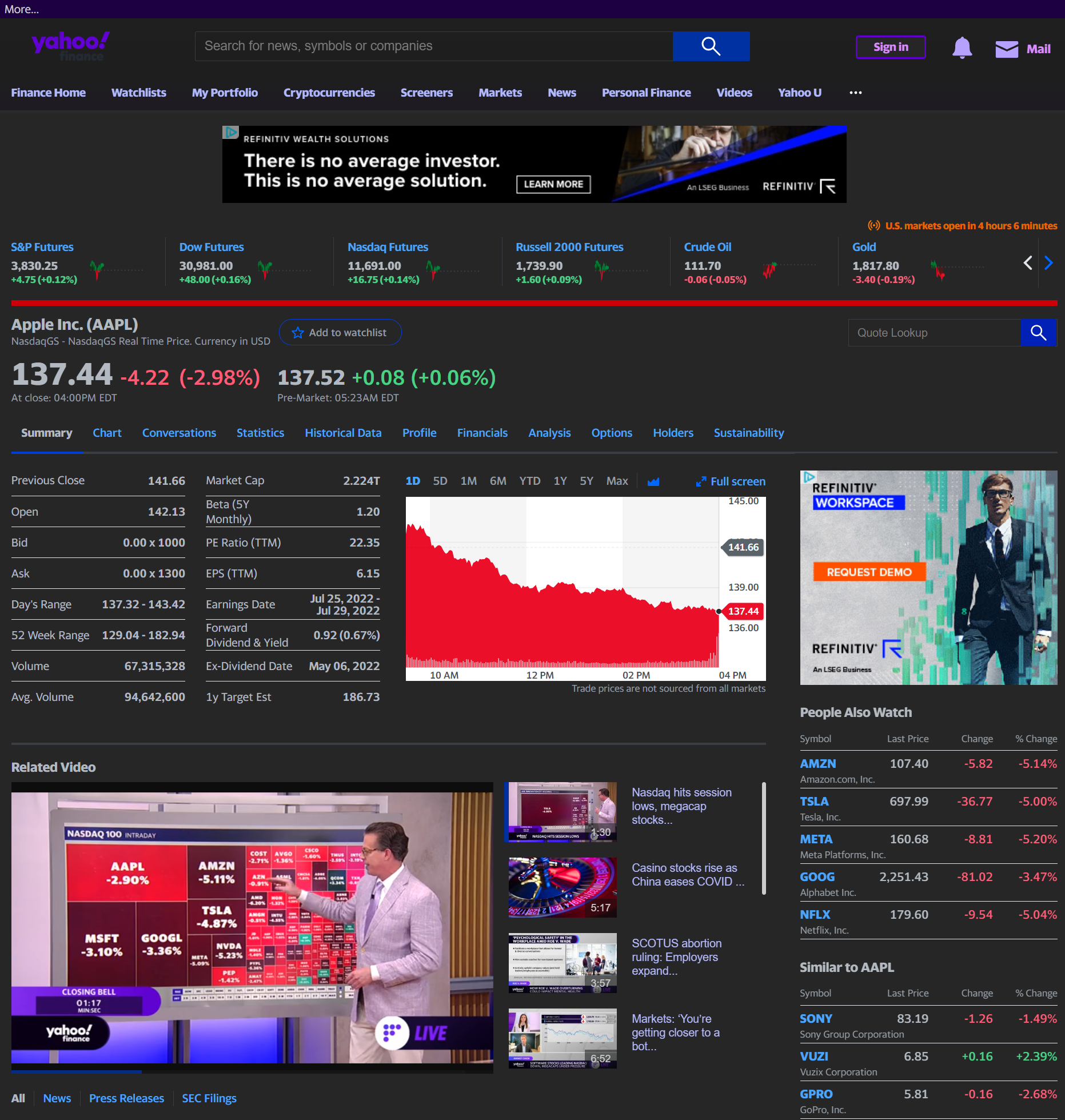
Task: Click Add to watchlist button
Action: 340,333
